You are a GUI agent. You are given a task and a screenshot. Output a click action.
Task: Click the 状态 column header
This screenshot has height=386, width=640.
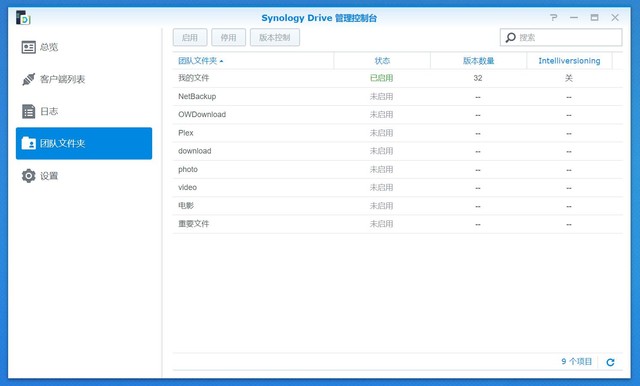(382, 61)
